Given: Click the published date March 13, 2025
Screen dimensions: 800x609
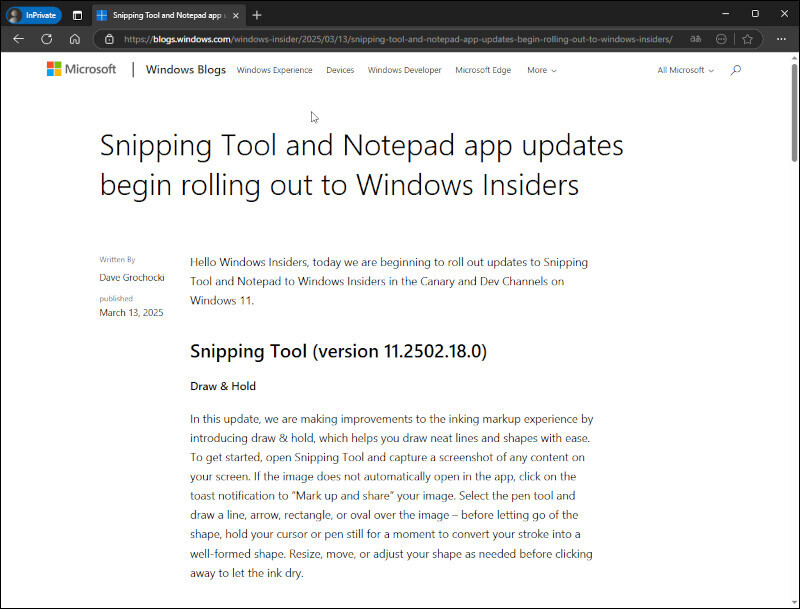Looking at the screenshot, I should (131, 312).
